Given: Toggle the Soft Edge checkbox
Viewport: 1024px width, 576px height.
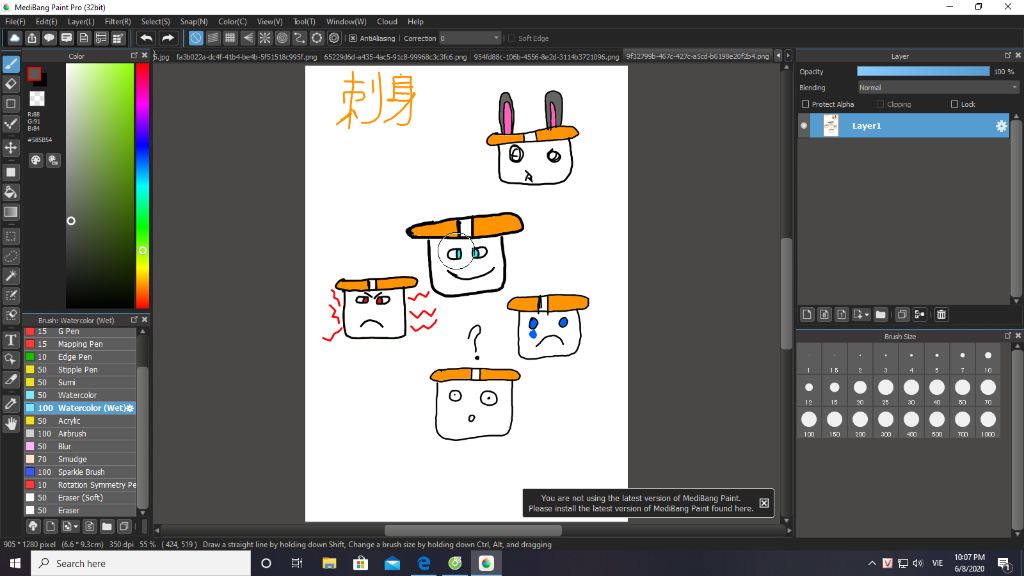Looking at the screenshot, I should click(512, 39).
